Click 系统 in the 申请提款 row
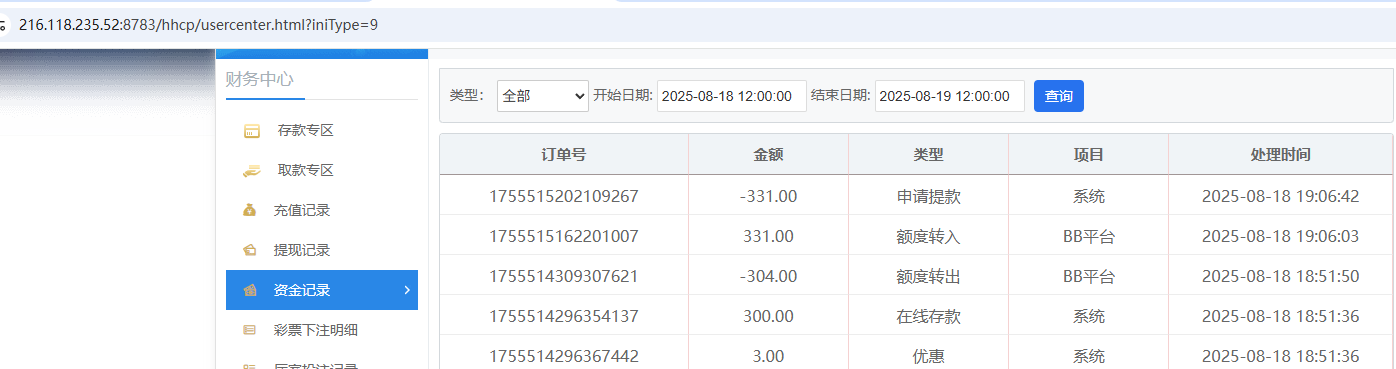This screenshot has width=1396, height=369. point(1088,196)
